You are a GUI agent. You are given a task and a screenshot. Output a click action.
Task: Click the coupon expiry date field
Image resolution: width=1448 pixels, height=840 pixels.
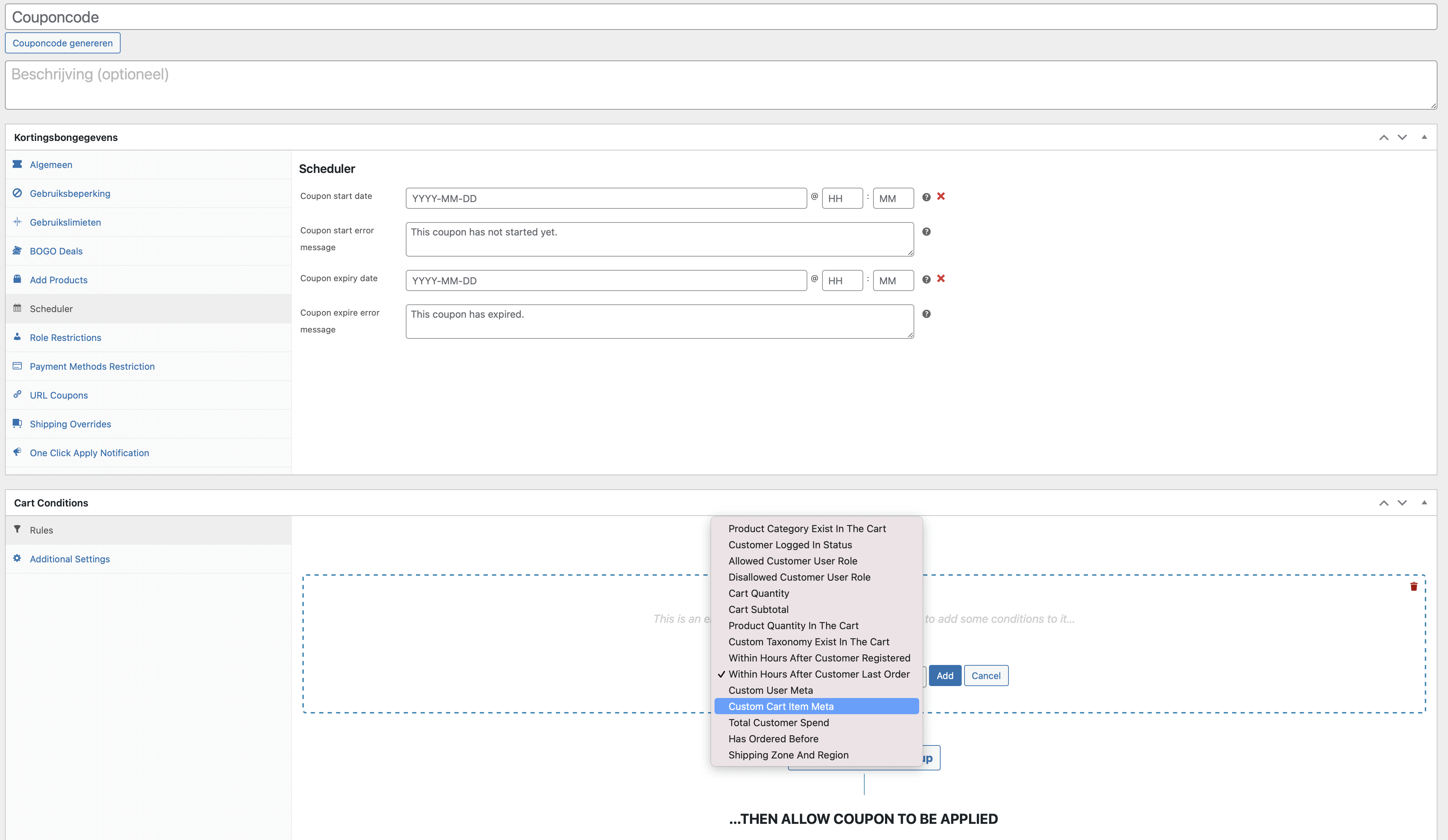606,280
